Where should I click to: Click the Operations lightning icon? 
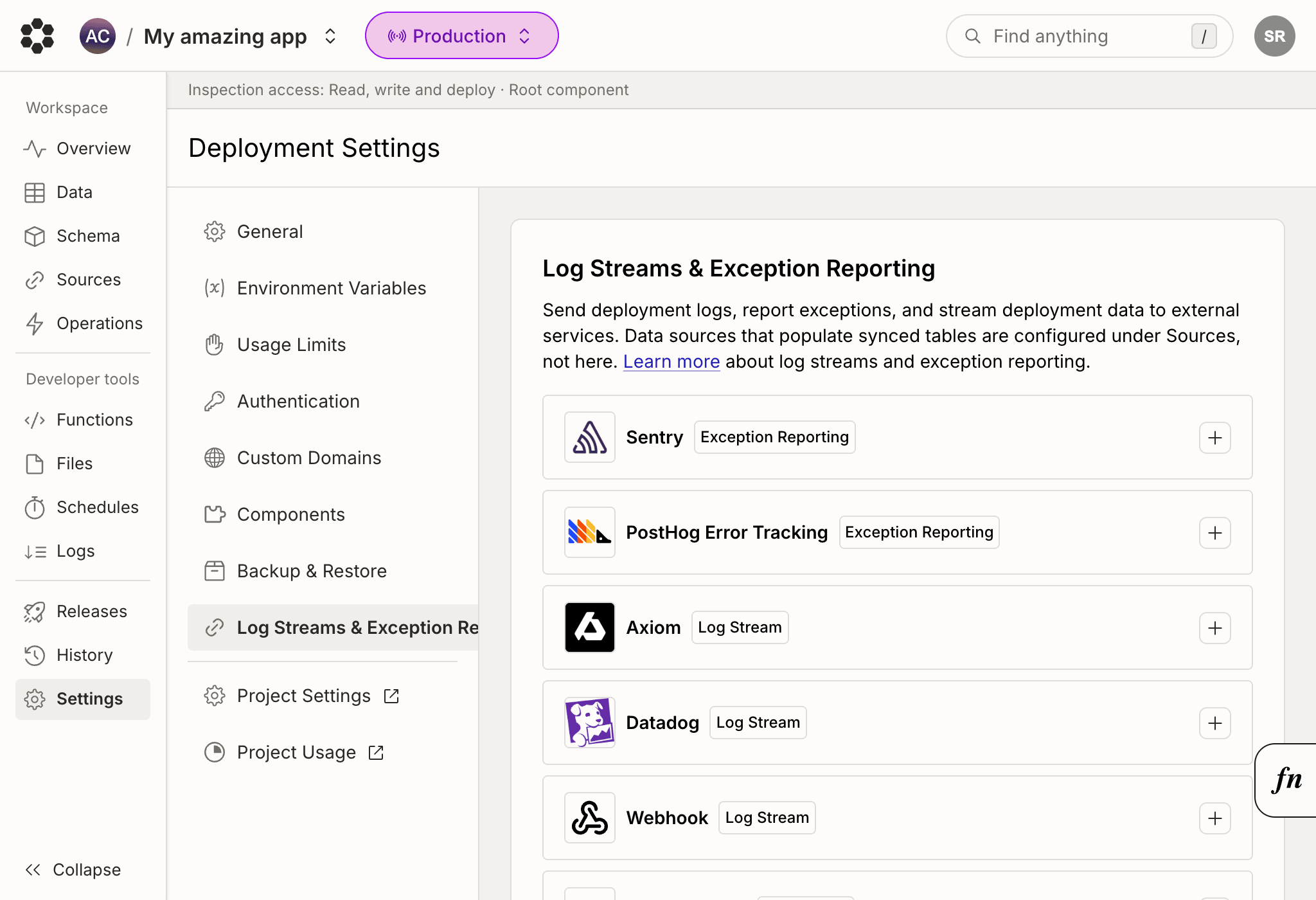point(35,323)
